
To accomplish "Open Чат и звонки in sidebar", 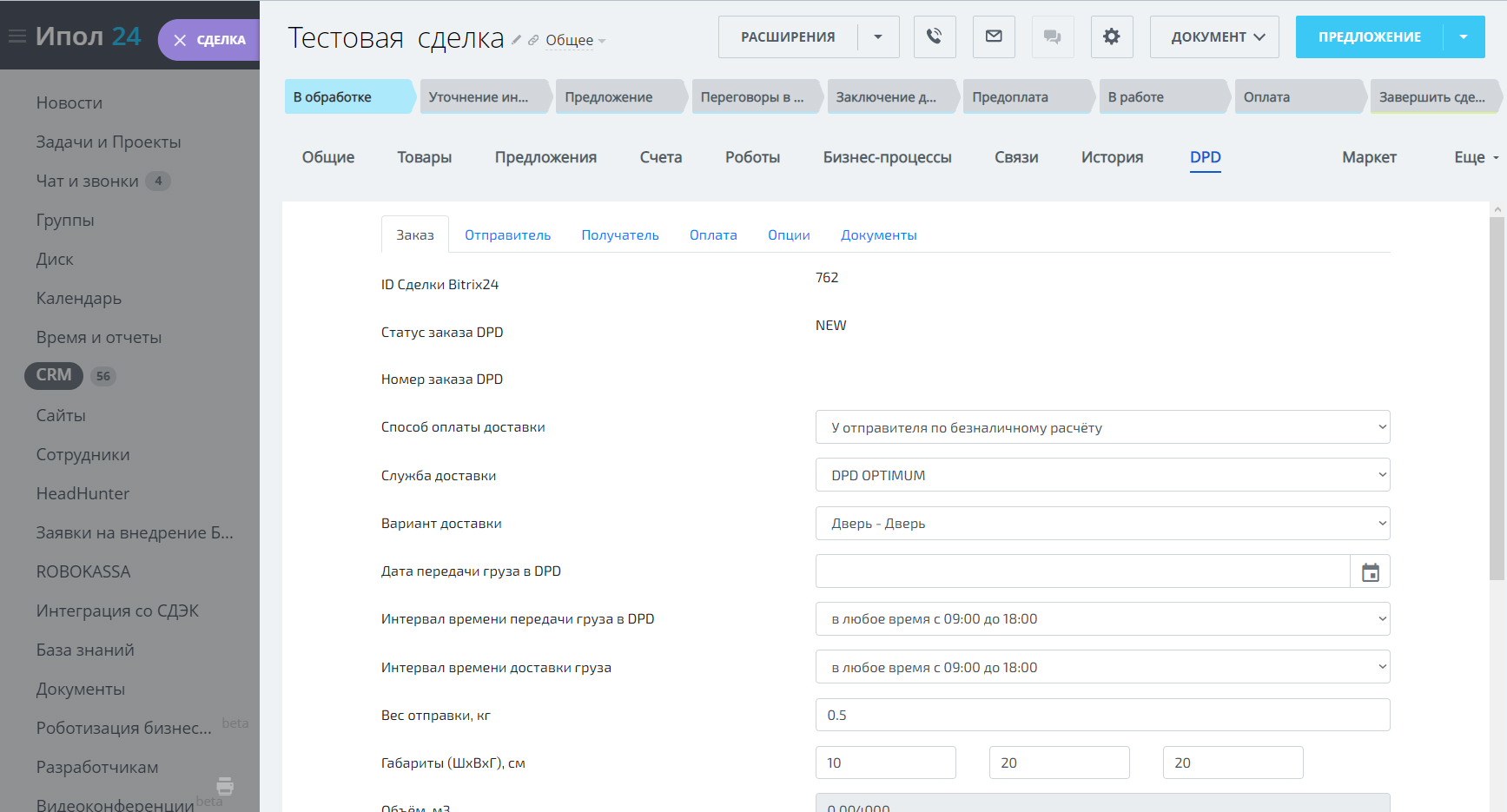I will (x=87, y=181).
